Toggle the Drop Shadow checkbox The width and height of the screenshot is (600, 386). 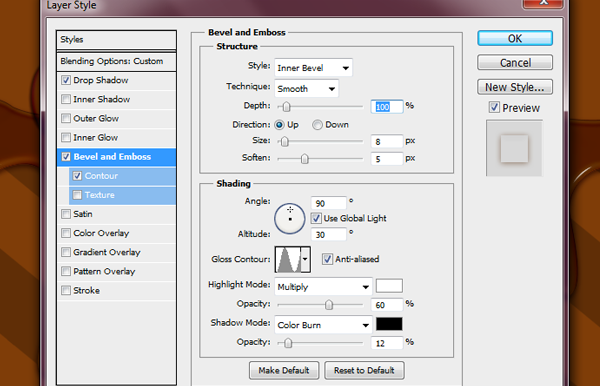[66, 80]
